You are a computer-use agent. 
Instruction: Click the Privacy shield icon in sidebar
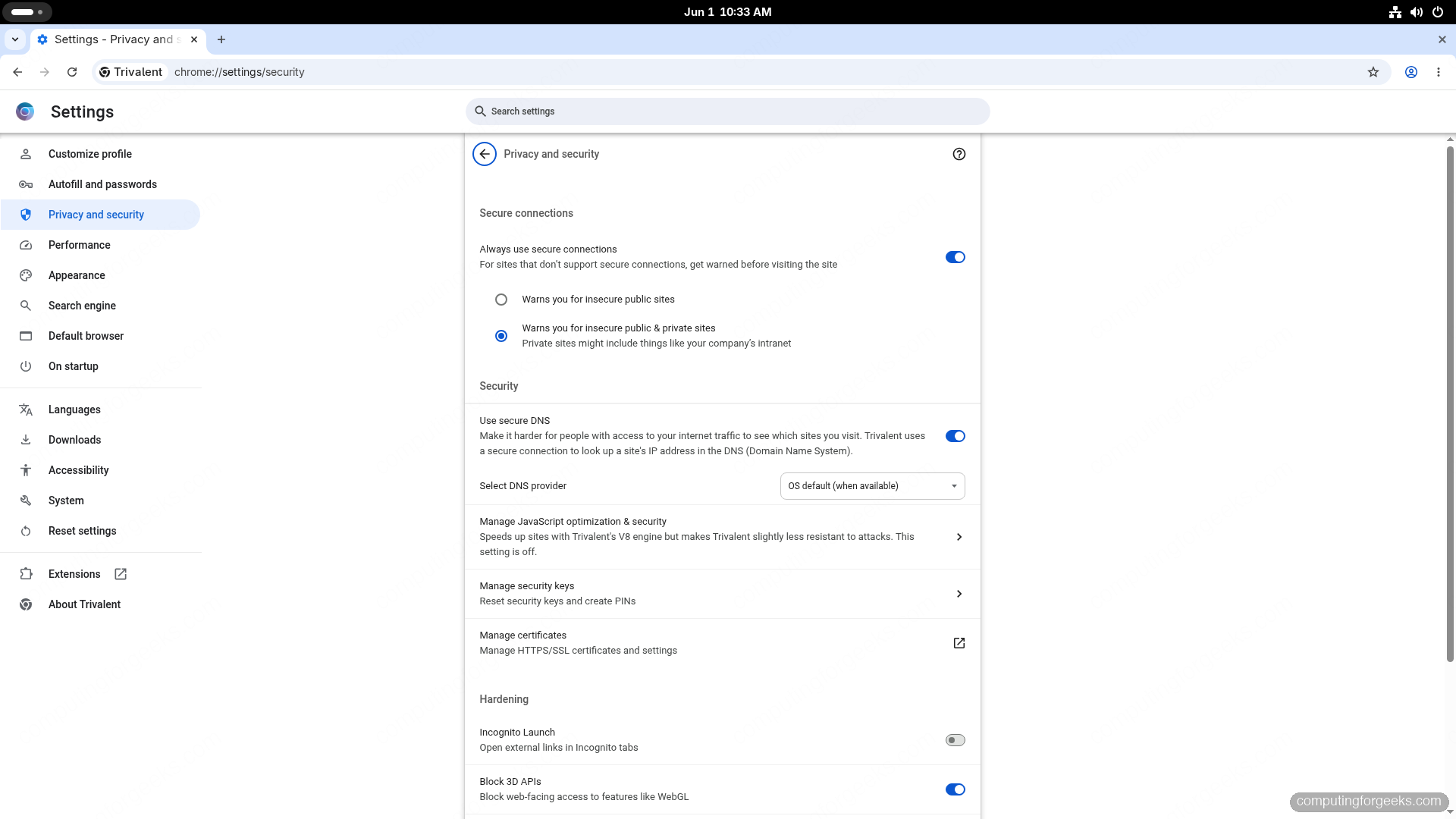point(26,215)
